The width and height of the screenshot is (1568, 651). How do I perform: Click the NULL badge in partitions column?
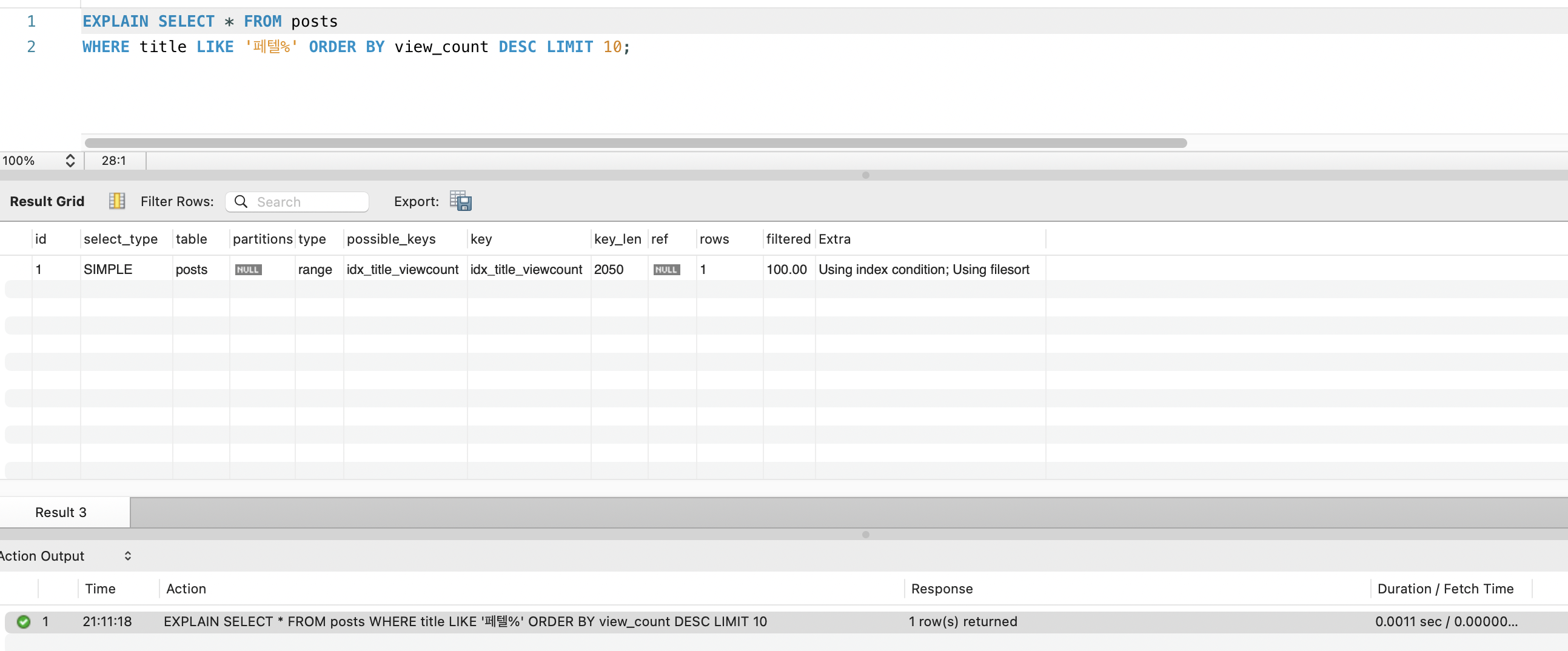click(x=248, y=270)
